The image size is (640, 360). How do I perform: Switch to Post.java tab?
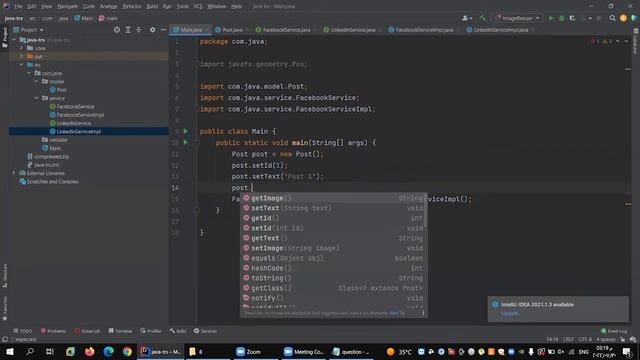[x=231, y=30]
